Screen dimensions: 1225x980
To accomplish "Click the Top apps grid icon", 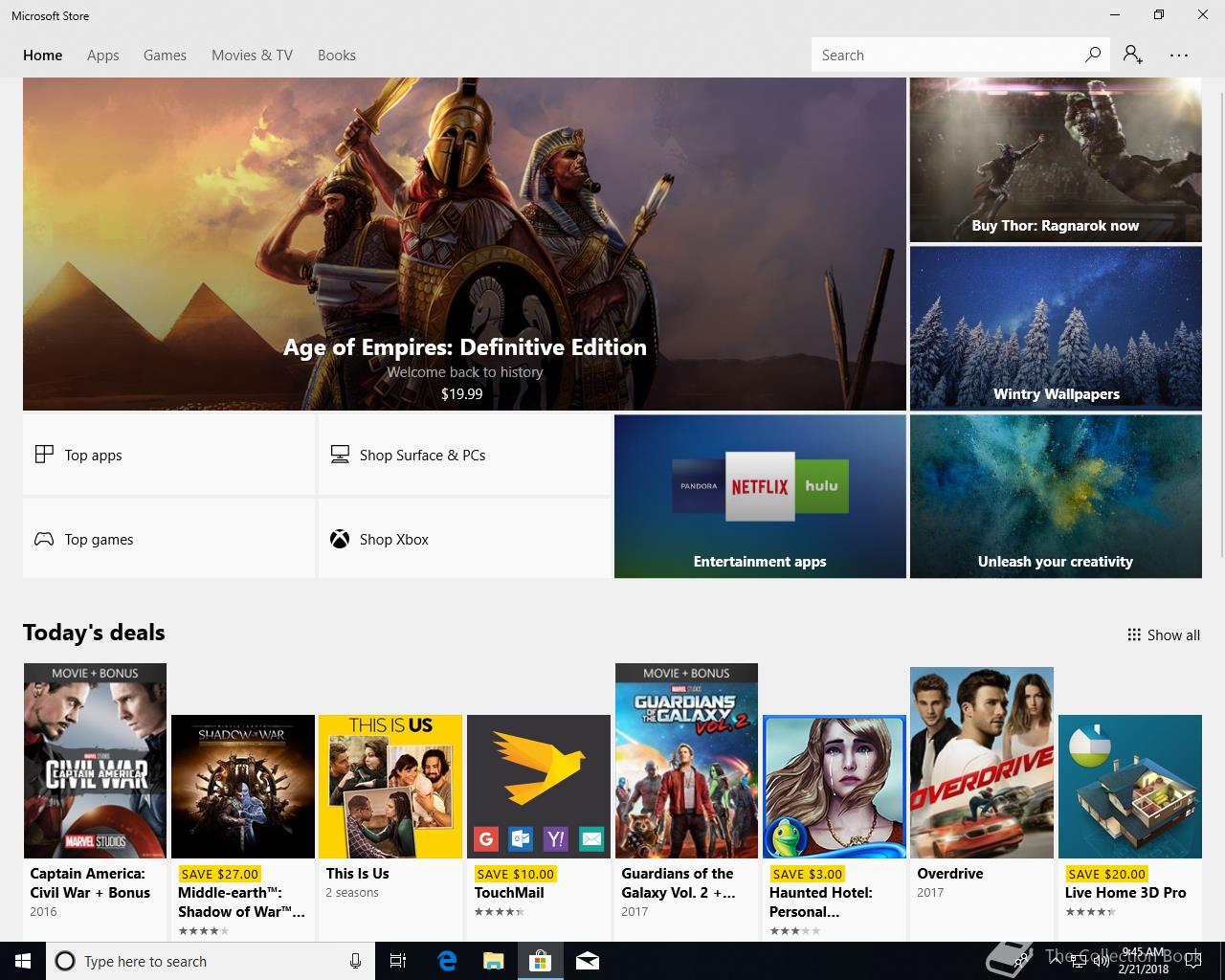I will pyautogui.click(x=44, y=455).
